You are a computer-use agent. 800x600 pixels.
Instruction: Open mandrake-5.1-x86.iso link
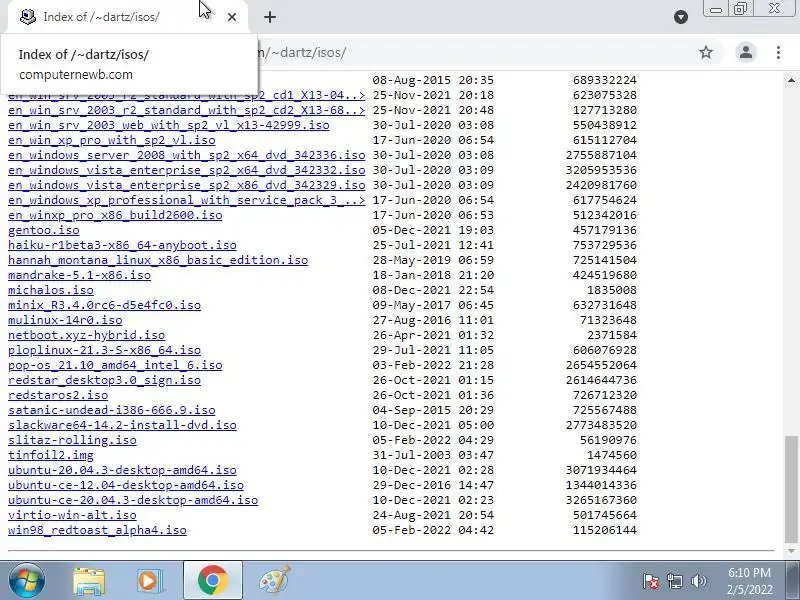click(80, 275)
